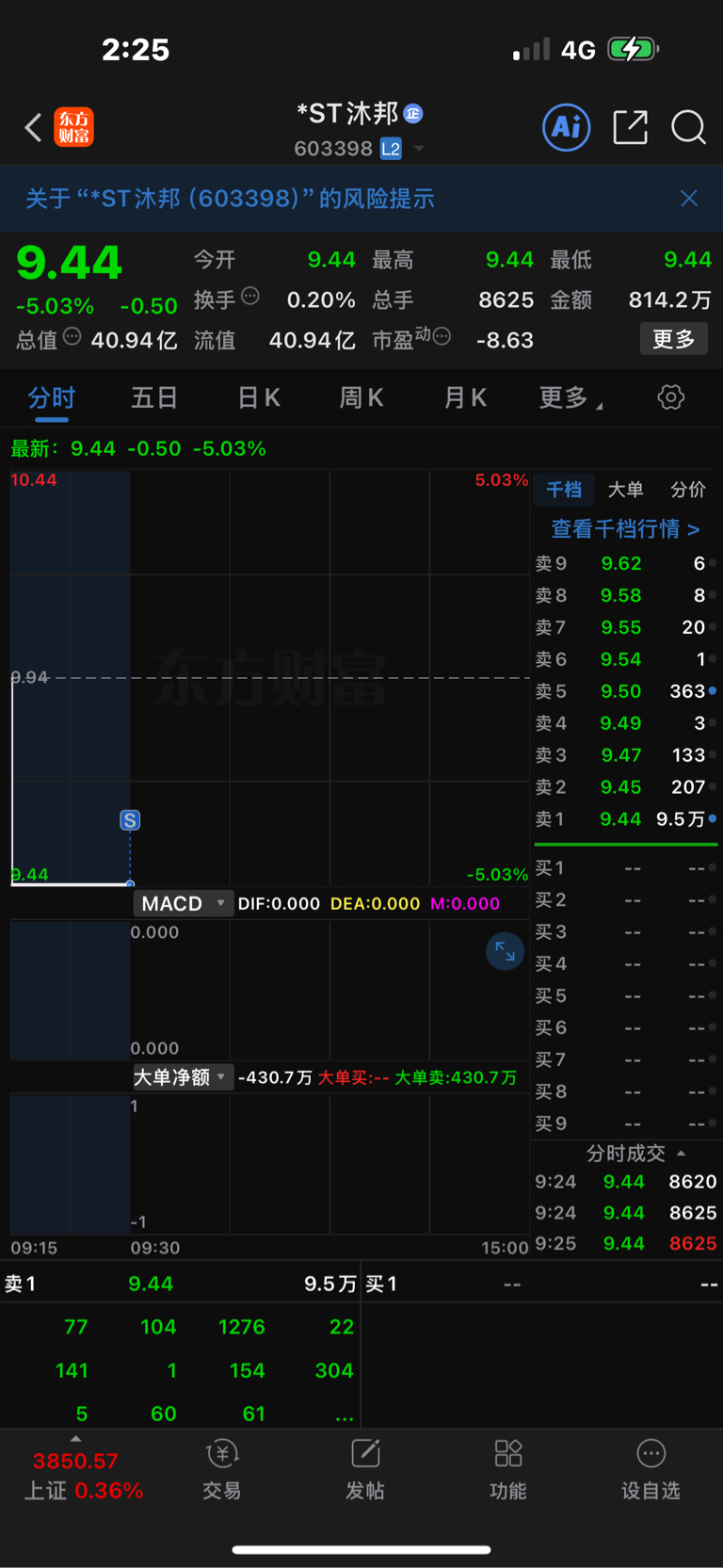The height and width of the screenshot is (1568, 723).
Task: Open the 大单净额 indicator dropdown
Action: [183, 1076]
